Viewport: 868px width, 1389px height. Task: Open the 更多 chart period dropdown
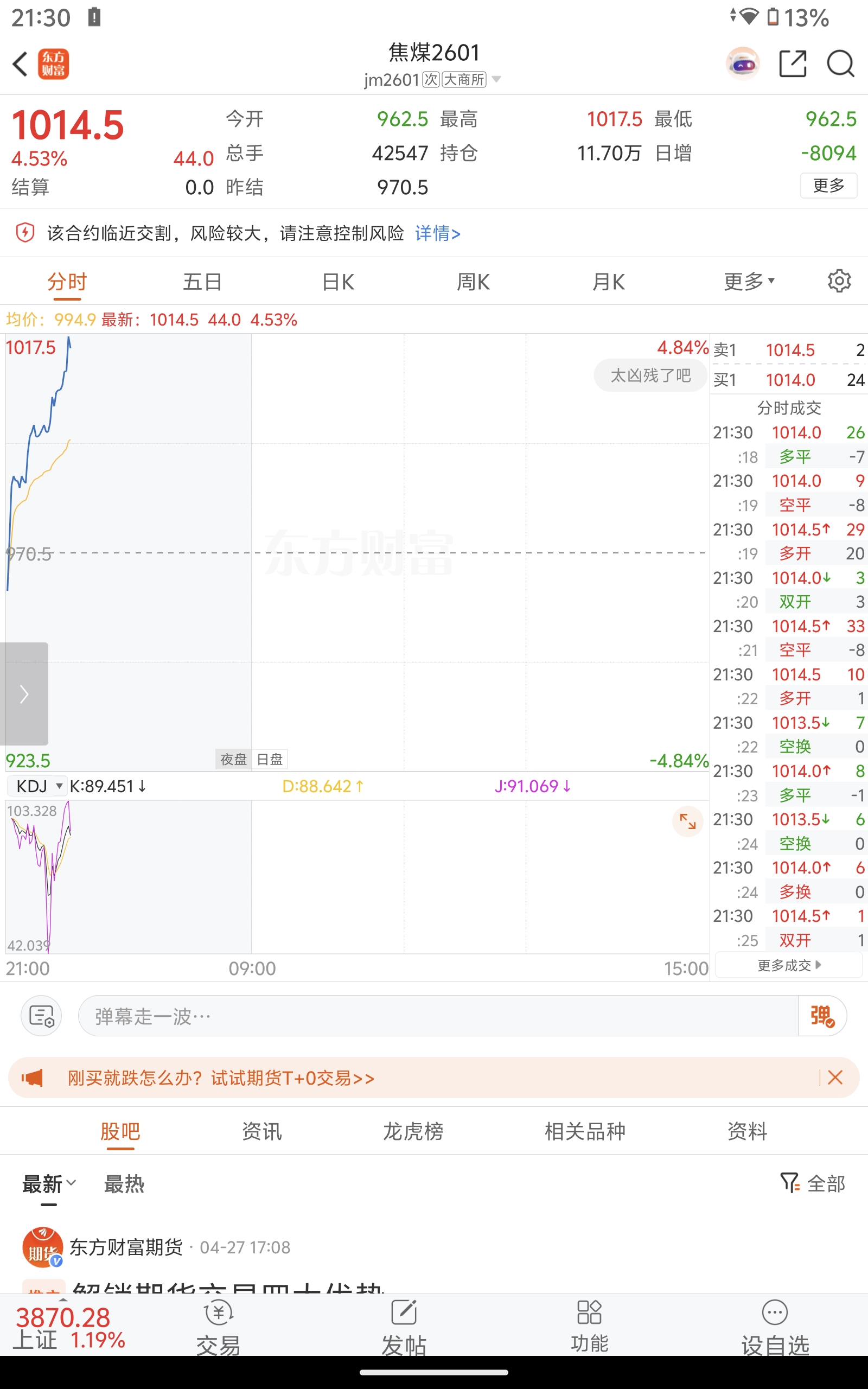click(749, 282)
